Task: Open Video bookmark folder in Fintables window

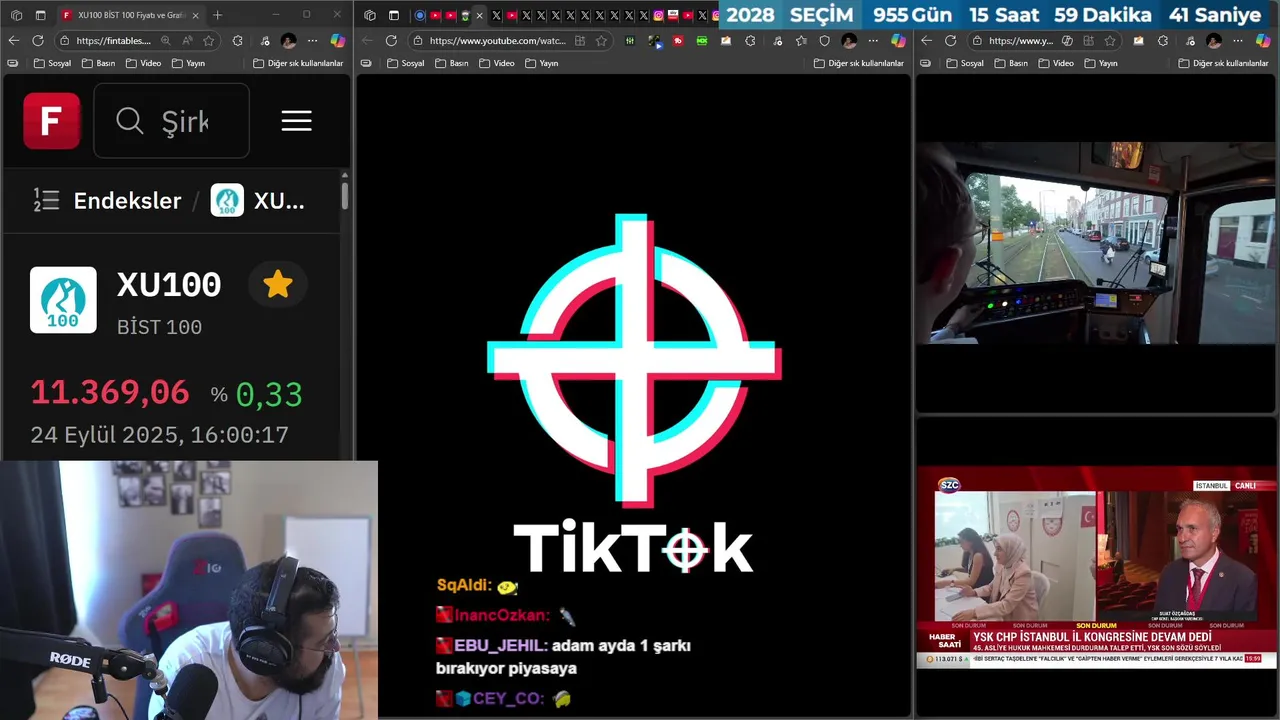Action: coord(143,63)
